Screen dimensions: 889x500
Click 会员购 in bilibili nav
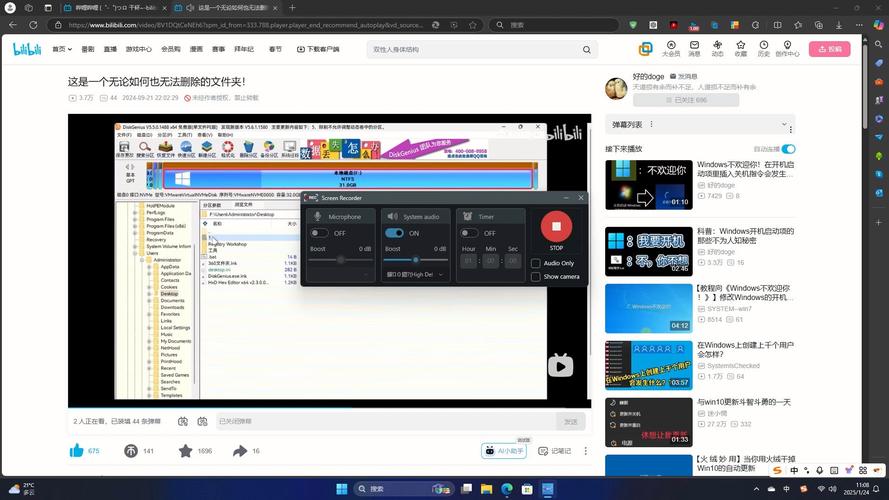point(171,49)
